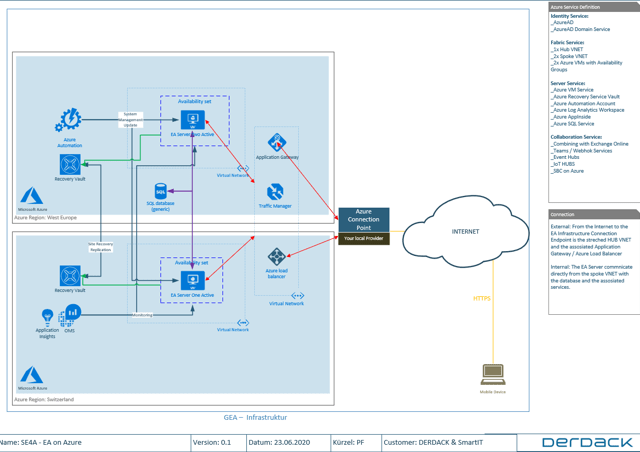
Task: Click the Site Recovery Replication label
Action: (100, 247)
